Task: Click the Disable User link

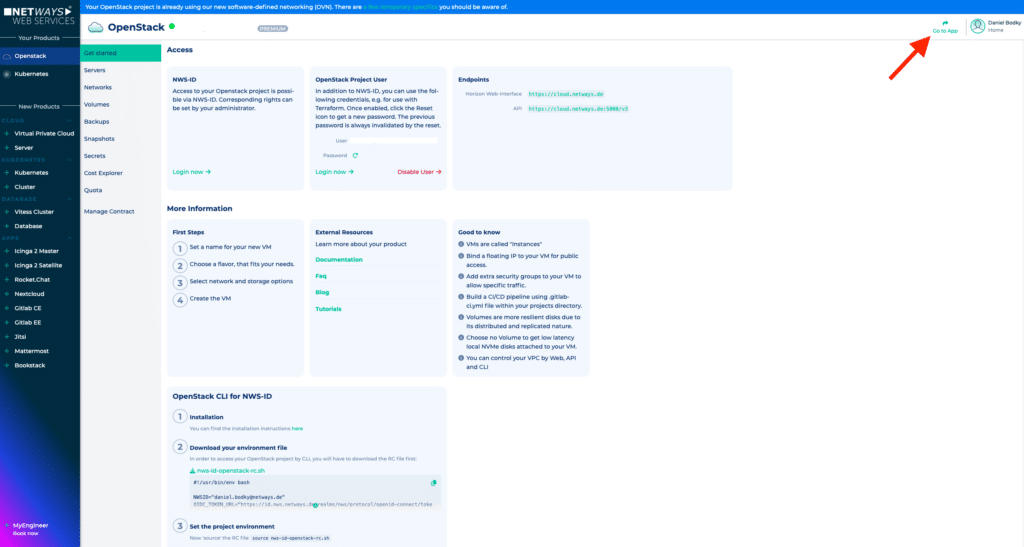Action: [419, 172]
